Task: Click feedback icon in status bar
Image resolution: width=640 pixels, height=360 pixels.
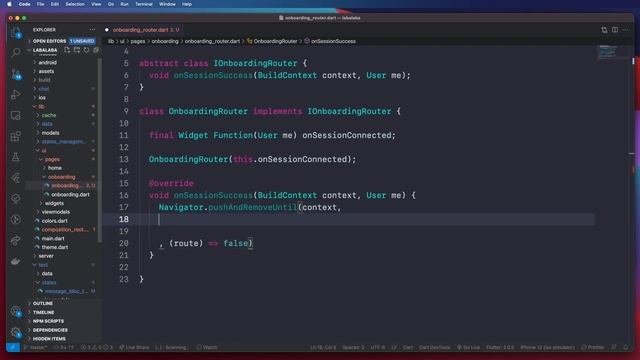Action: click(x=614, y=347)
